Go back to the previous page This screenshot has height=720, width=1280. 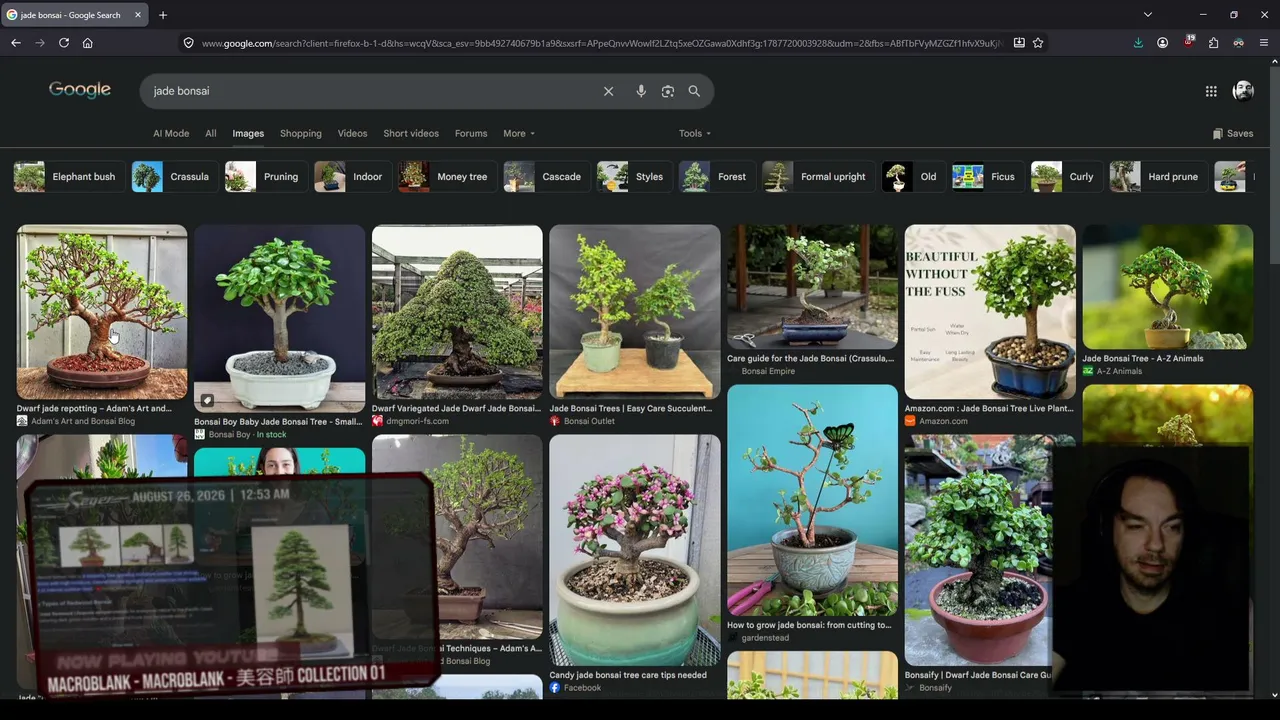click(16, 43)
